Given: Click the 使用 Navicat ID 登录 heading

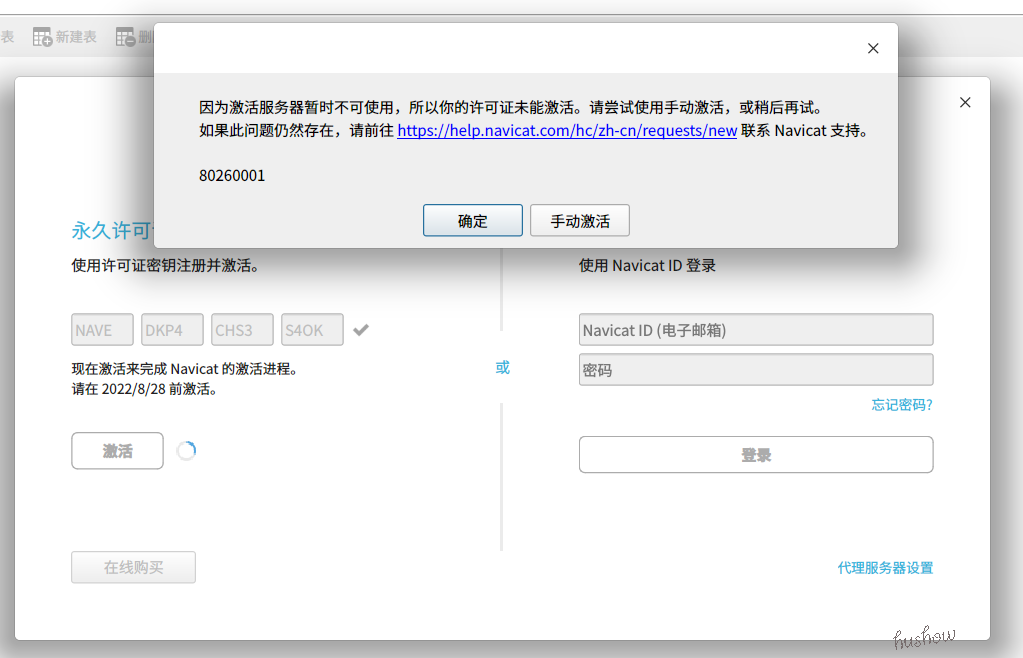Looking at the screenshot, I should click(647, 265).
